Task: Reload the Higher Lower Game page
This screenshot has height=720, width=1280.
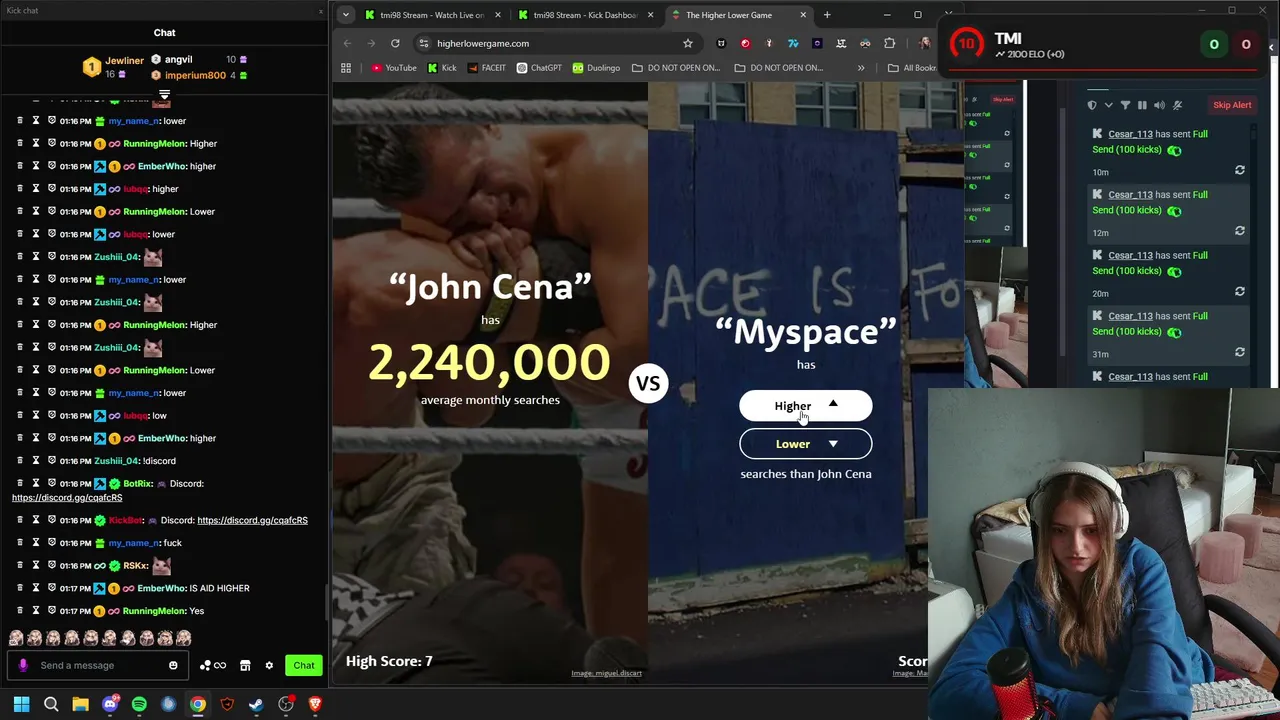Action: [x=395, y=43]
